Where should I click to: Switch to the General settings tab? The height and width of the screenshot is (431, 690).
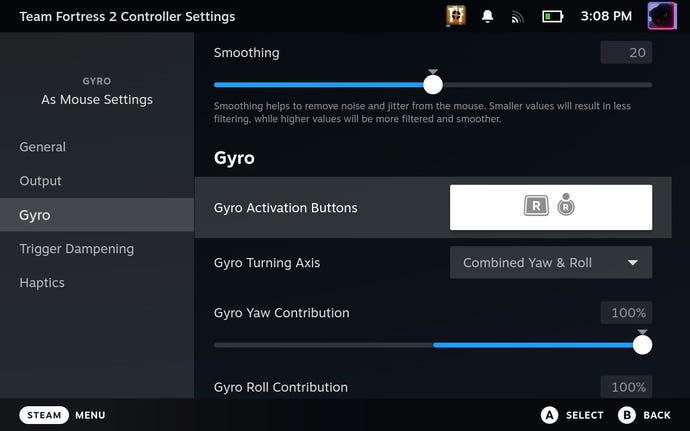coord(43,147)
